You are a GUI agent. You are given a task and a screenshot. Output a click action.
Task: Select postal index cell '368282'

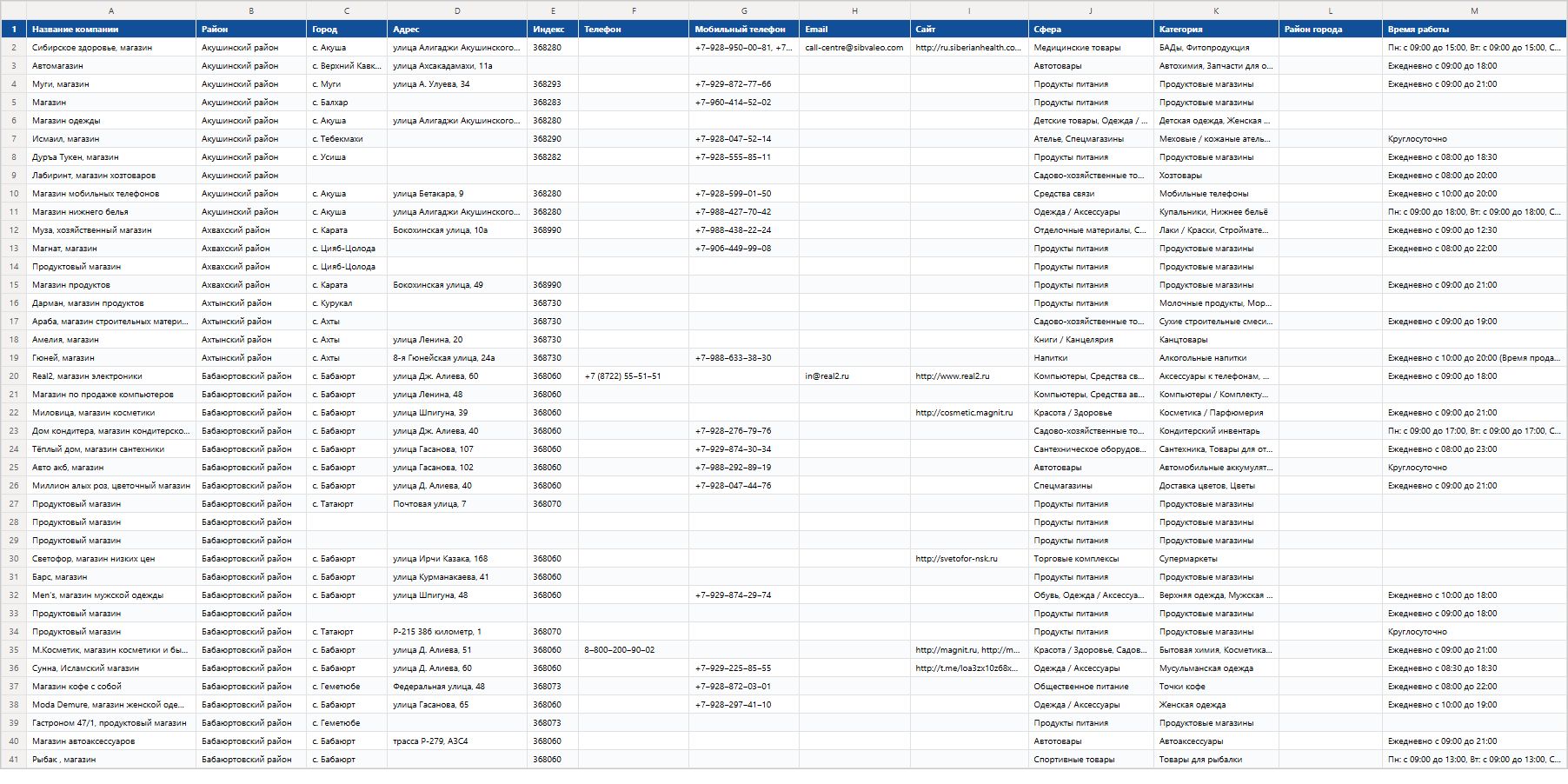tap(553, 157)
